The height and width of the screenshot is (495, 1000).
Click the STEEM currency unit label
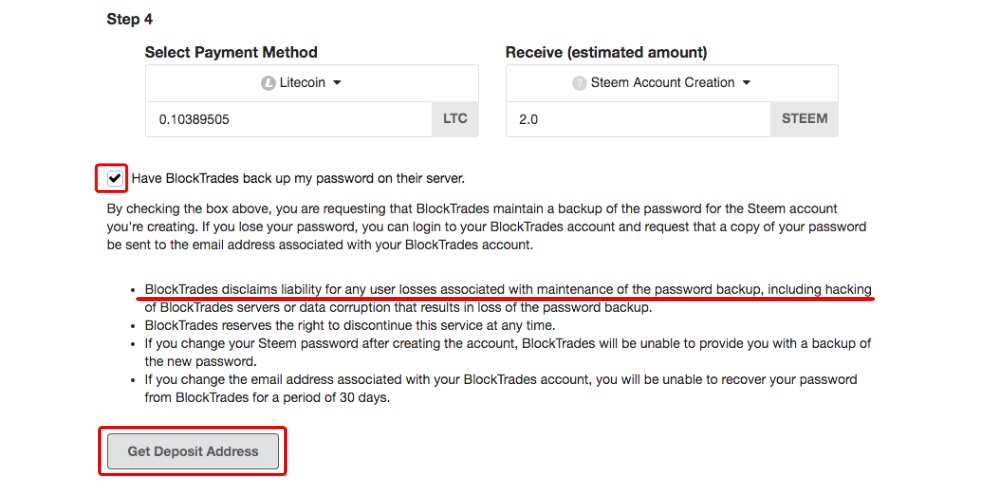pyautogui.click(x=804, y=119)
